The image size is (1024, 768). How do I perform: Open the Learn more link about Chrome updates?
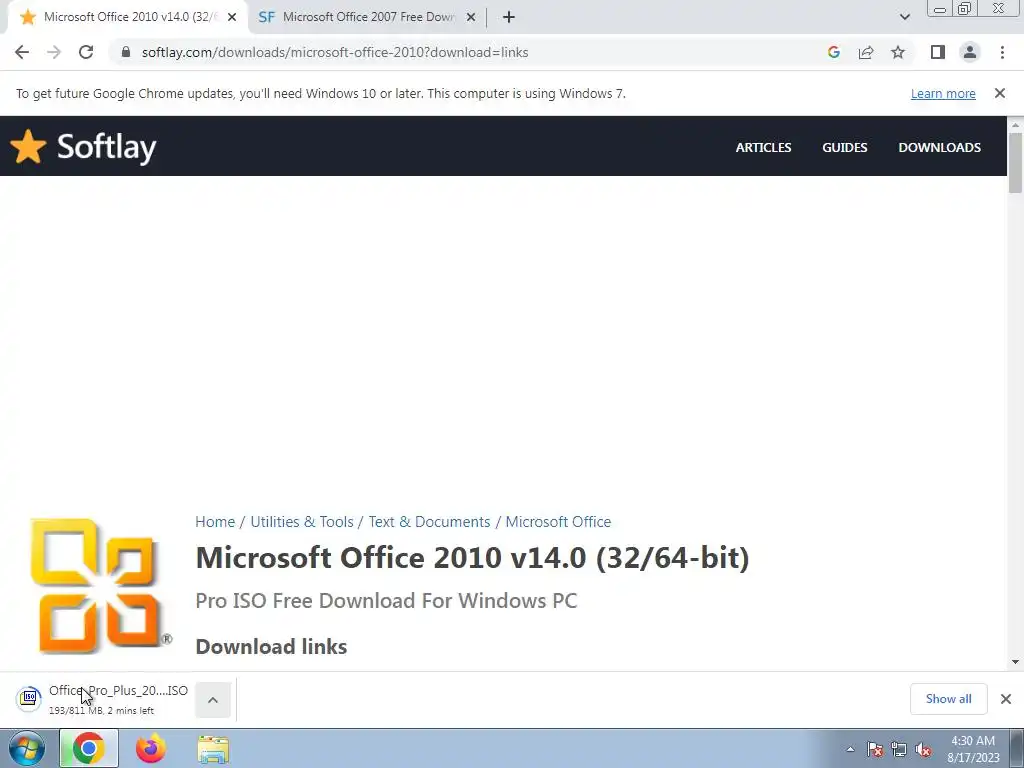pyautogui.click(x=943, y=93)
